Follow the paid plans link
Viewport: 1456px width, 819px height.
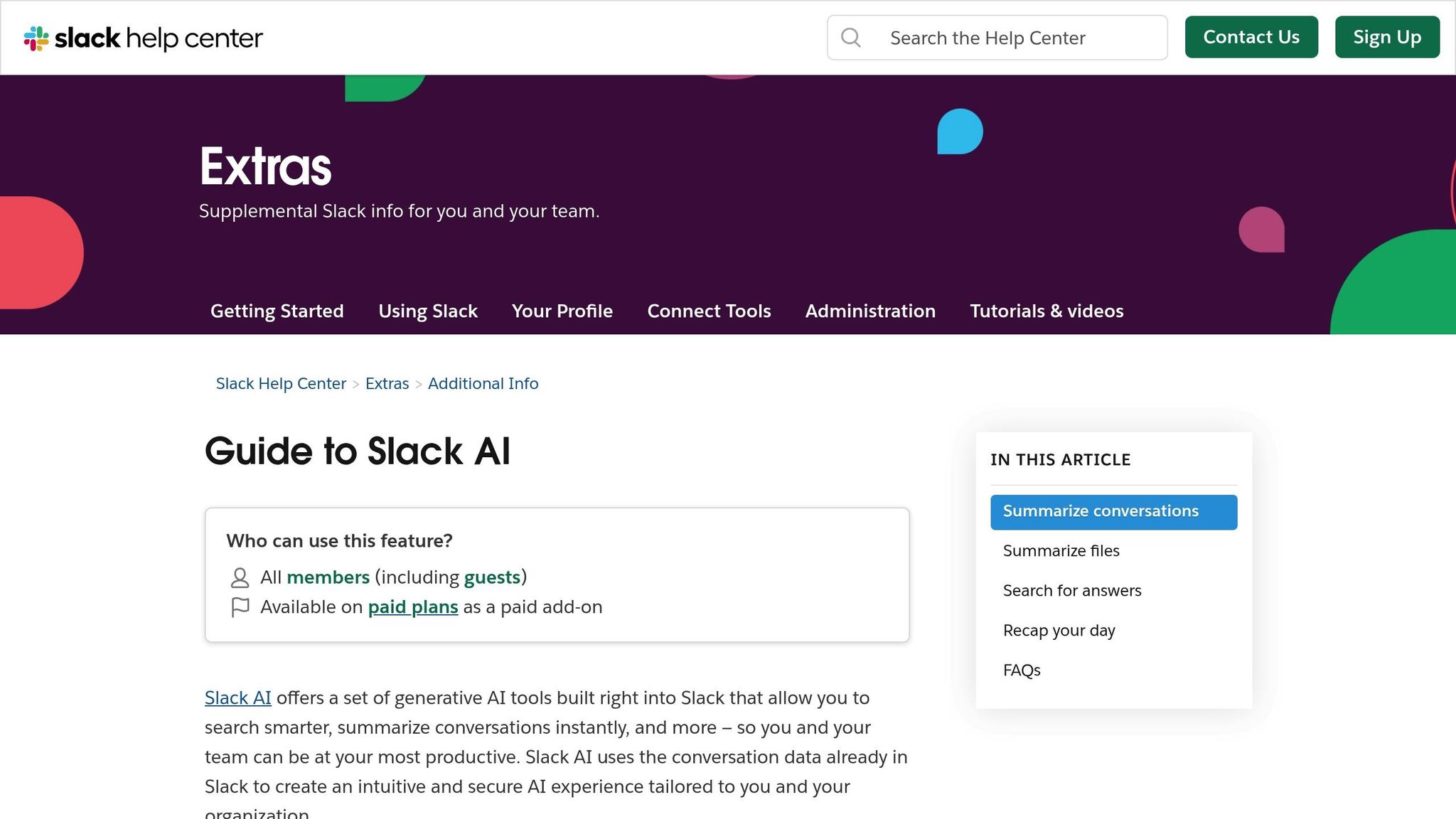click(412, 607)
